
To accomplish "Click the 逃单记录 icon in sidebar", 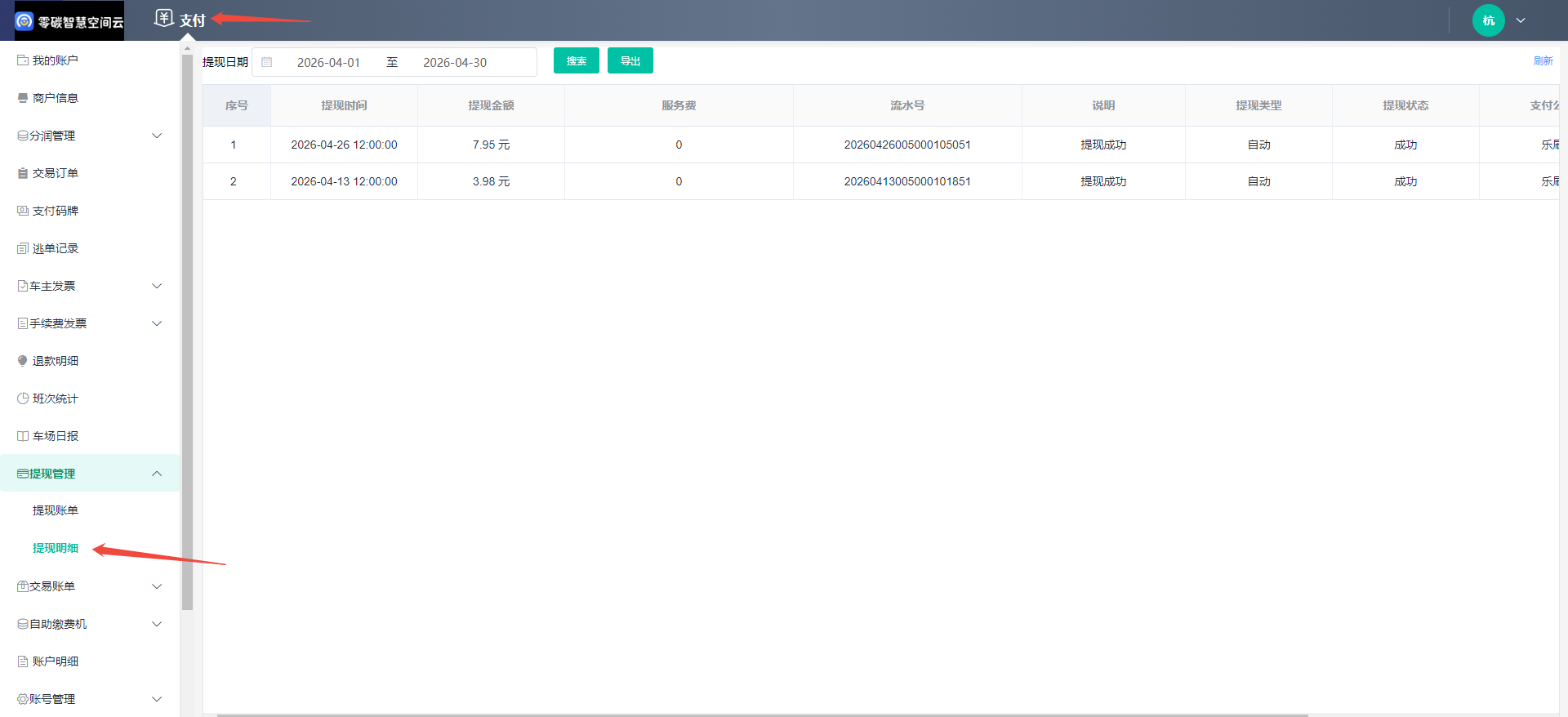I will [23, 248].
